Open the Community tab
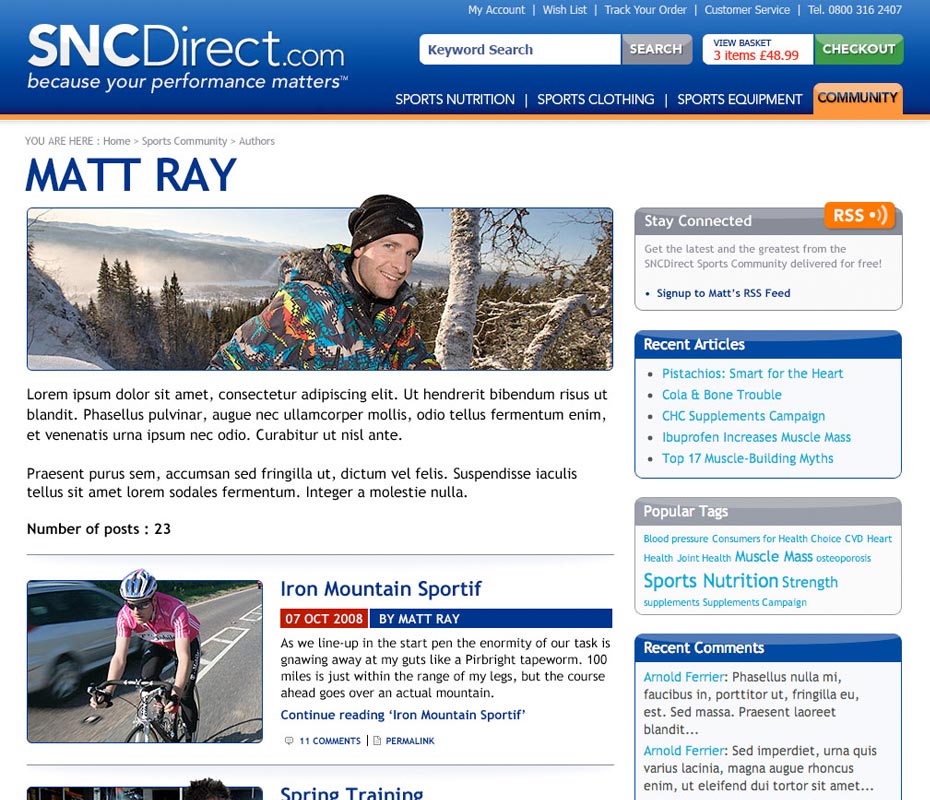Viewport: 930px width, 800px height. (858, 98)
